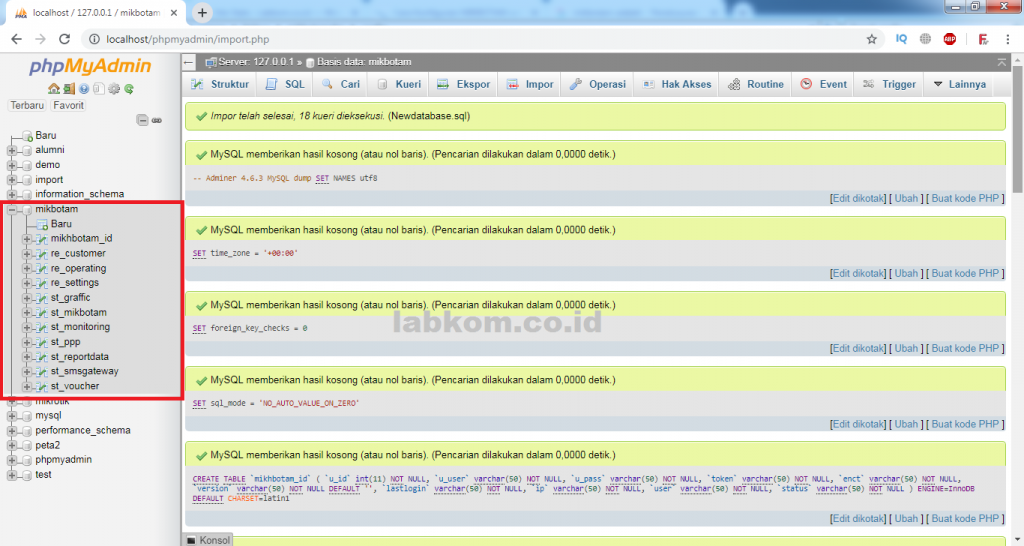This screenshot has height=546, width=1024.
Task: Reload navigation panel with green refresh icon
Action: [x=129, y=89]
